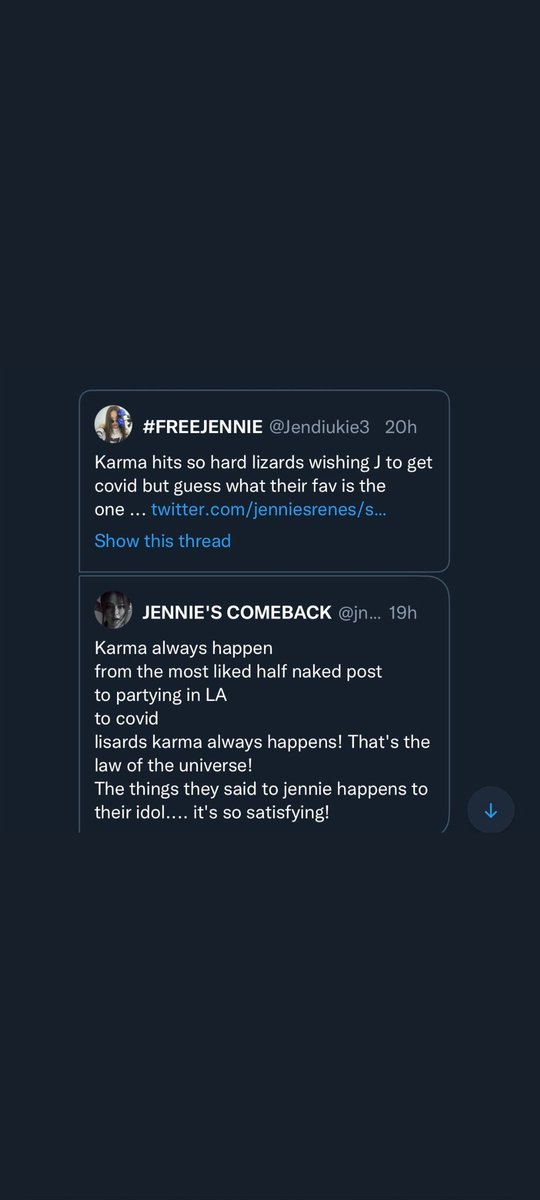The width and height of the screenshot is (540, 1200).
Task: Click the line 'The things they said to jennie'
Action: pyautogui.click(x=261, y=789)
